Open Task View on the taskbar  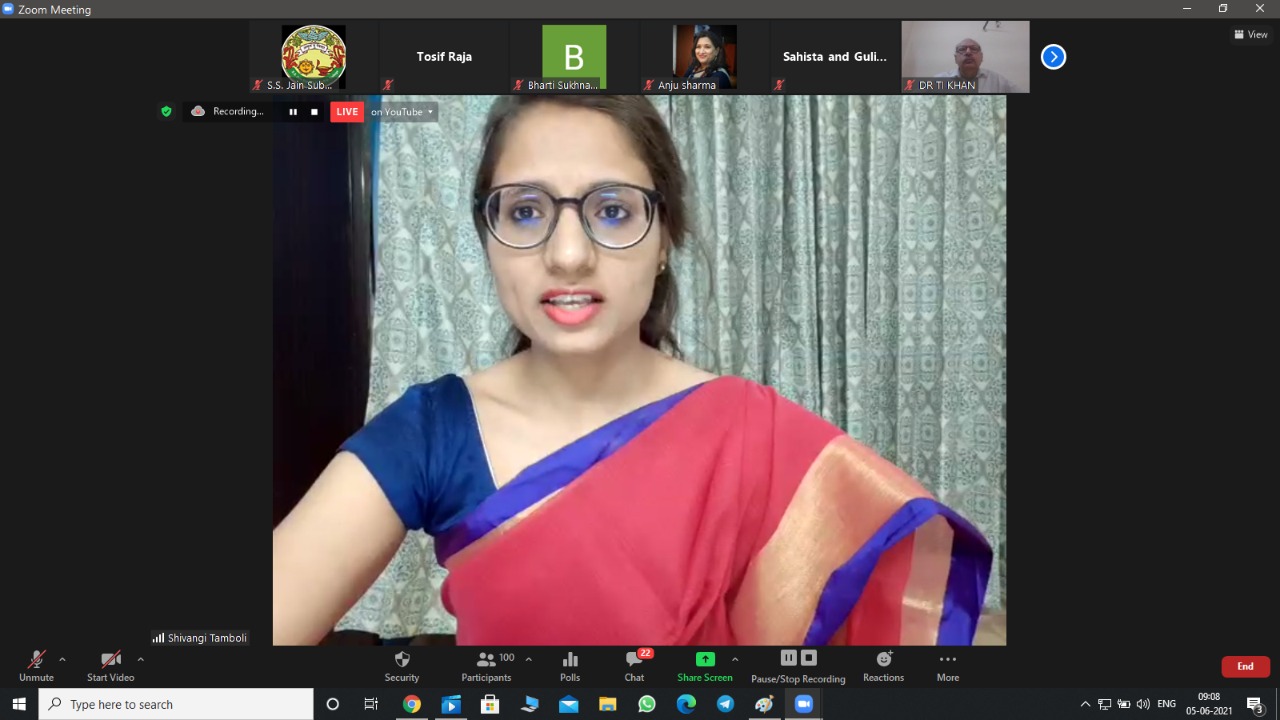[371, 704]
